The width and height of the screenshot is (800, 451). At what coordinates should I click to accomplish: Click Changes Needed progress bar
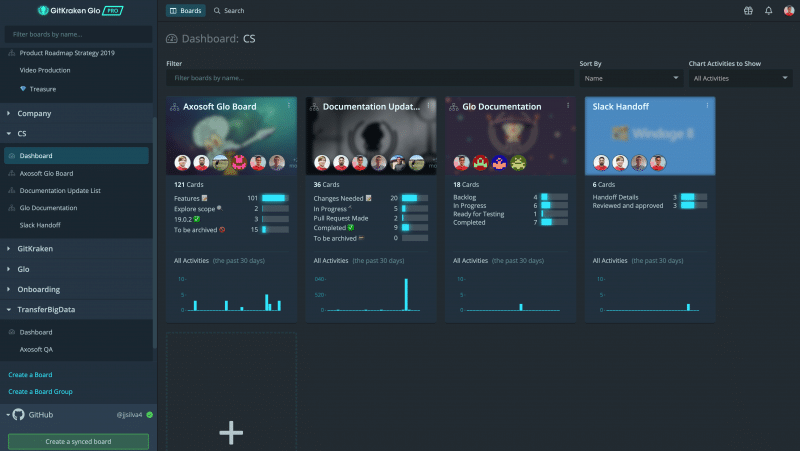point(414,198)
